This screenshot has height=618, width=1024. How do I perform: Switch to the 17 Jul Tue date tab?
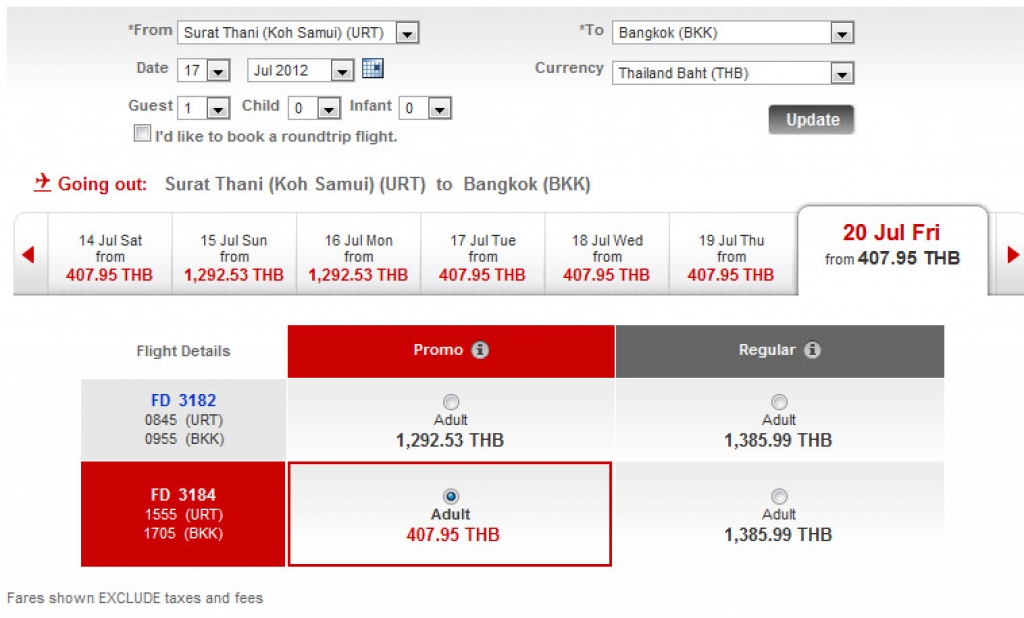[483, 257]
